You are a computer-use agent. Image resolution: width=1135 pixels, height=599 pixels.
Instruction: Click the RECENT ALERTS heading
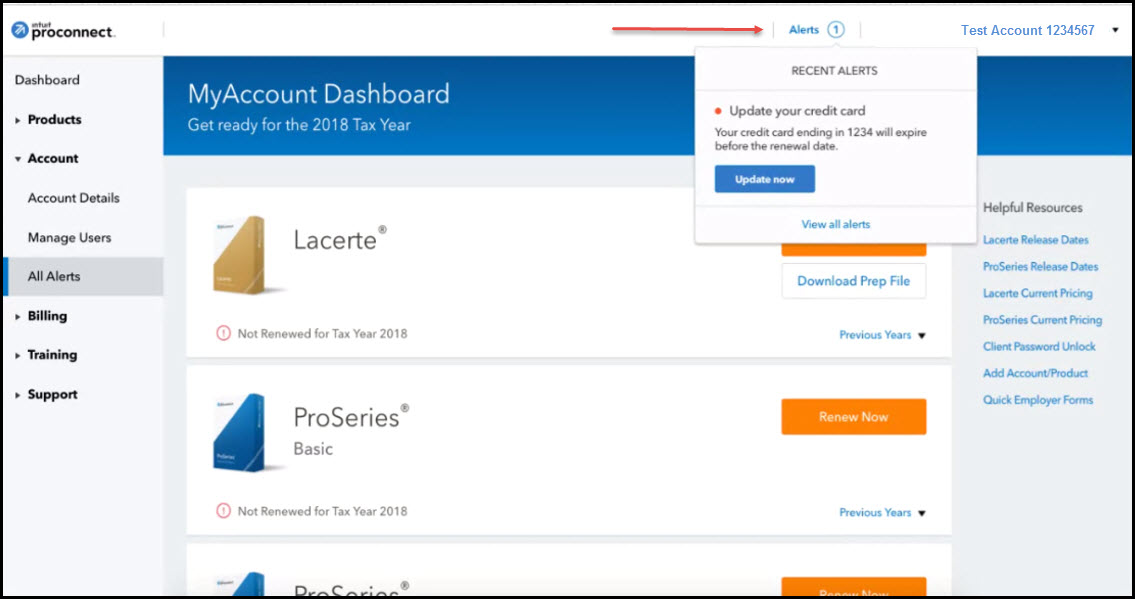(834, 71)
